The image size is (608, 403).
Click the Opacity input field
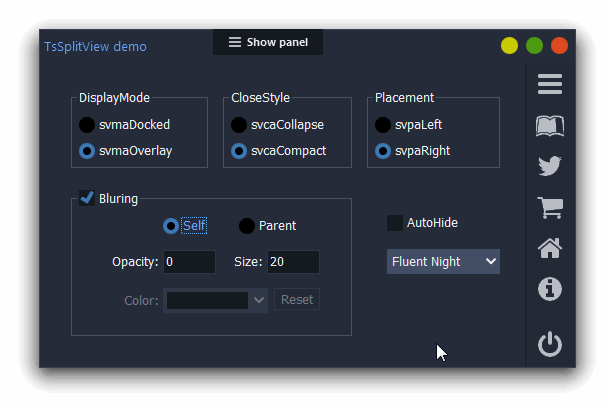189,262
